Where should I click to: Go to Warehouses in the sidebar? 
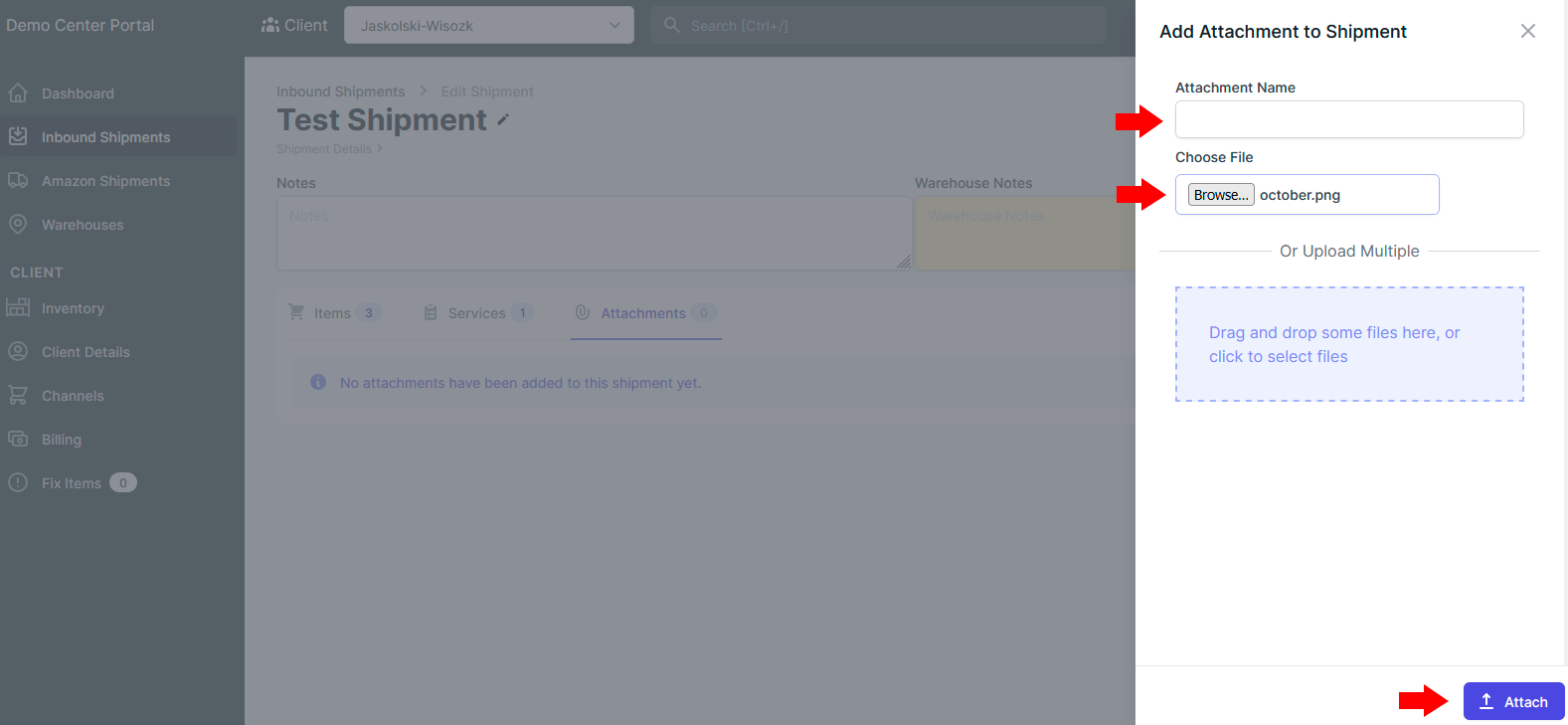click(x=119, y=225)
